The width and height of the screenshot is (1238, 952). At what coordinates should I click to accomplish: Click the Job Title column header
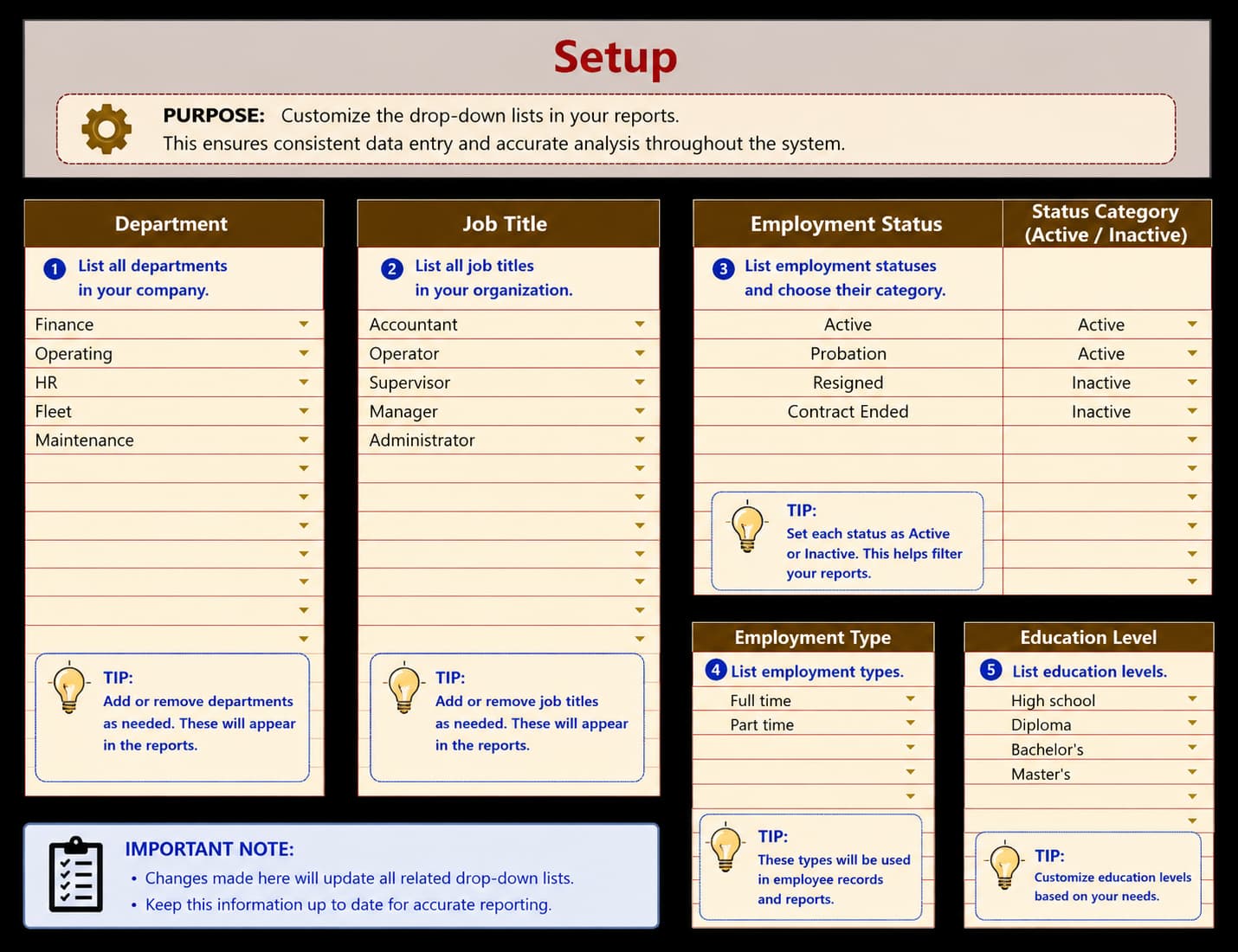click(508, 224)
